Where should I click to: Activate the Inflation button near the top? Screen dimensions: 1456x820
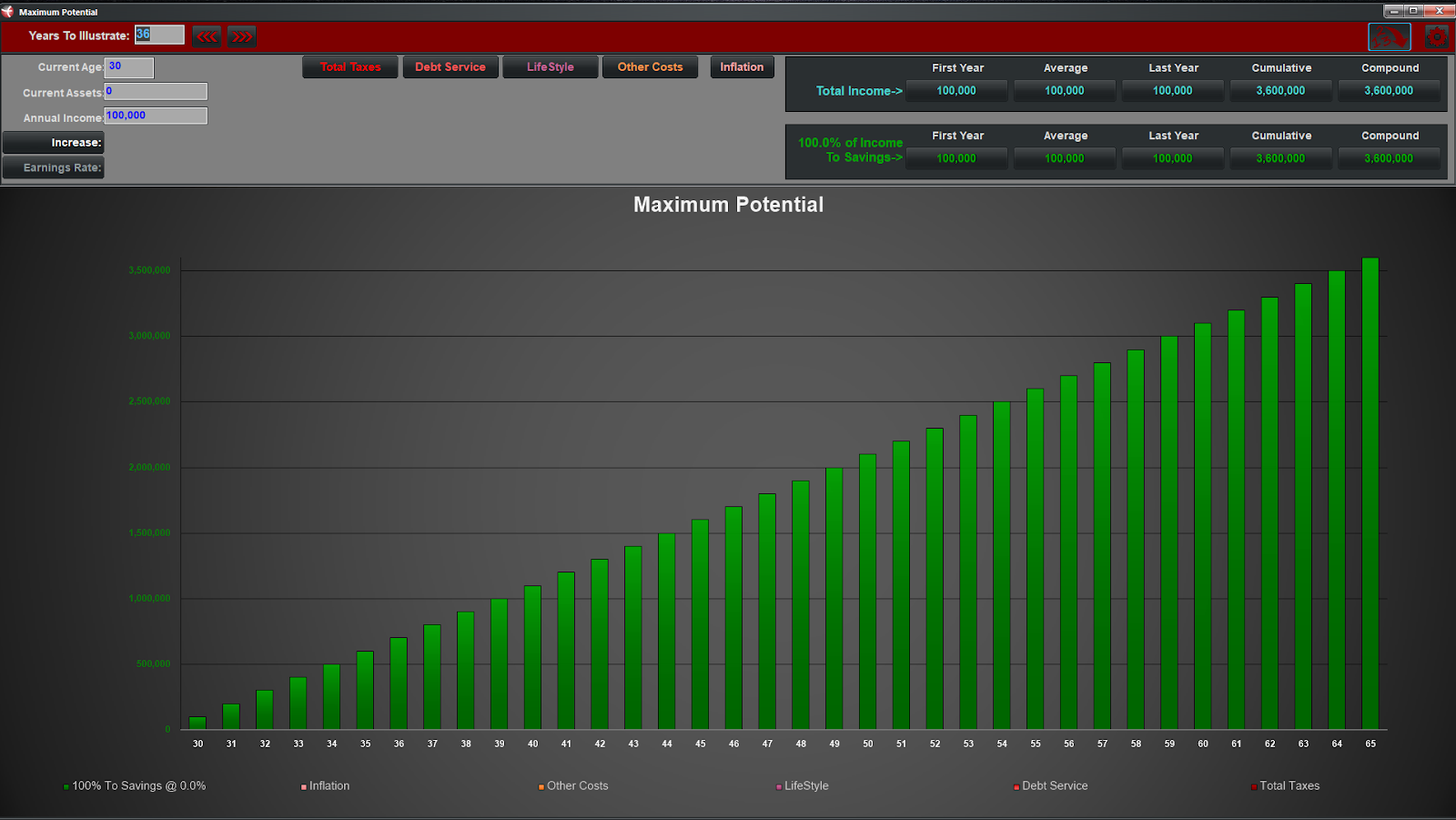pos(743,67)
